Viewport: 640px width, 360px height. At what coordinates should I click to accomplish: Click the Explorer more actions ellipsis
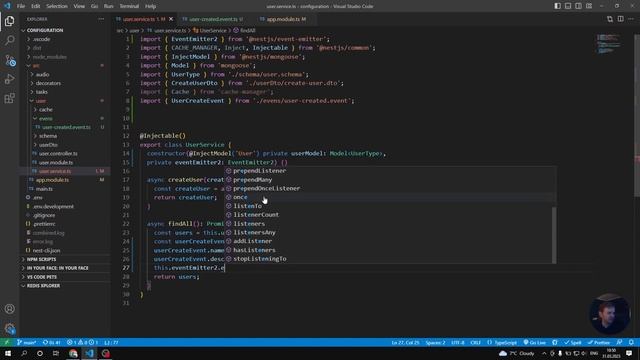coord(101,19)
